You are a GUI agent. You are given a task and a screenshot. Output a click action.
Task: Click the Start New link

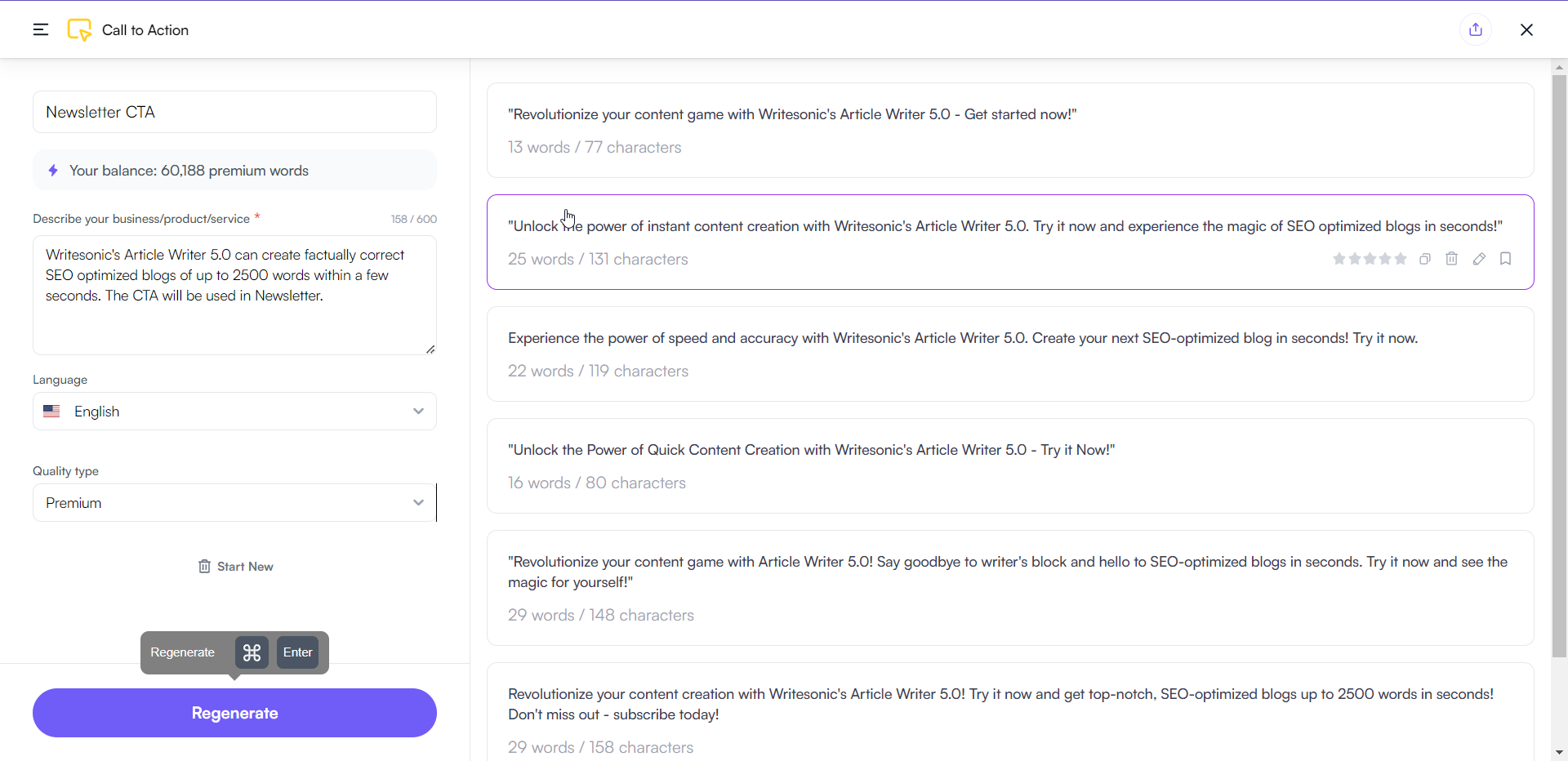[244, 566]
